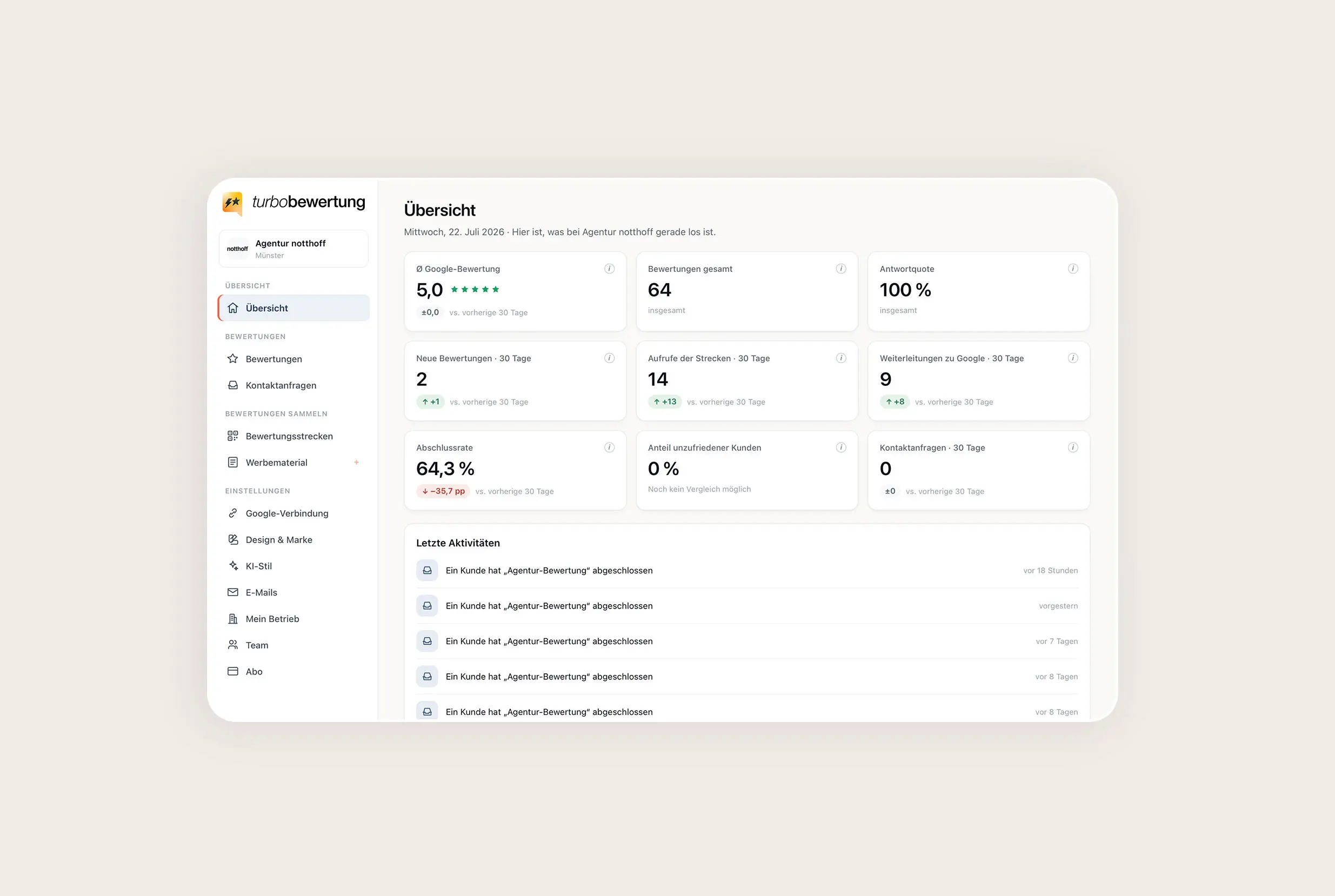
Task: Select KI-Stil settings item
Action: [x=293, y=566]
